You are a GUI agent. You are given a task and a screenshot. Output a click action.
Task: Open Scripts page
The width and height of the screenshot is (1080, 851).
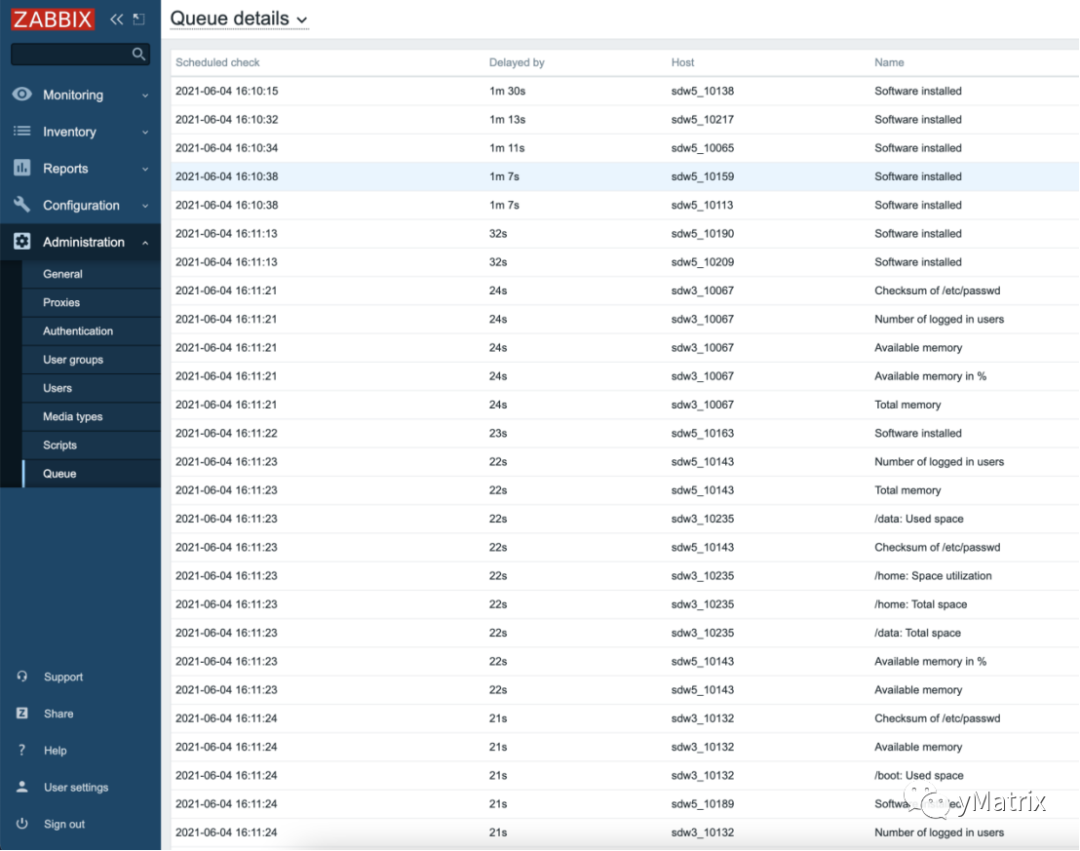click(60, 445)
